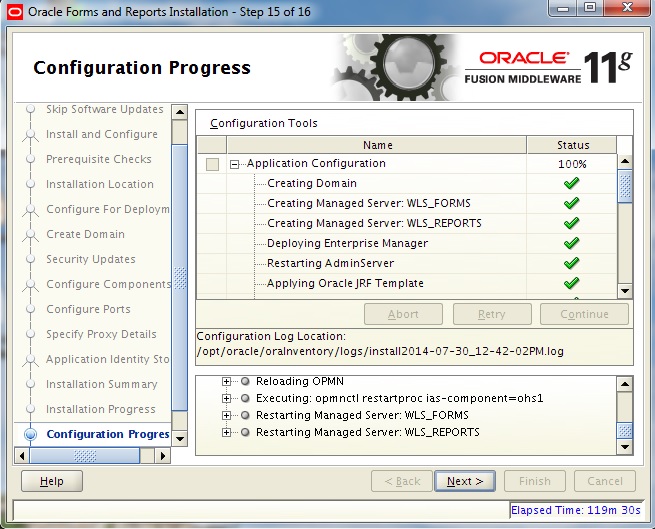Screen dimensions: 655x529
Task: Click the checkmark for Deploying Enterprise Manager
Action: [x=572, y=244]
